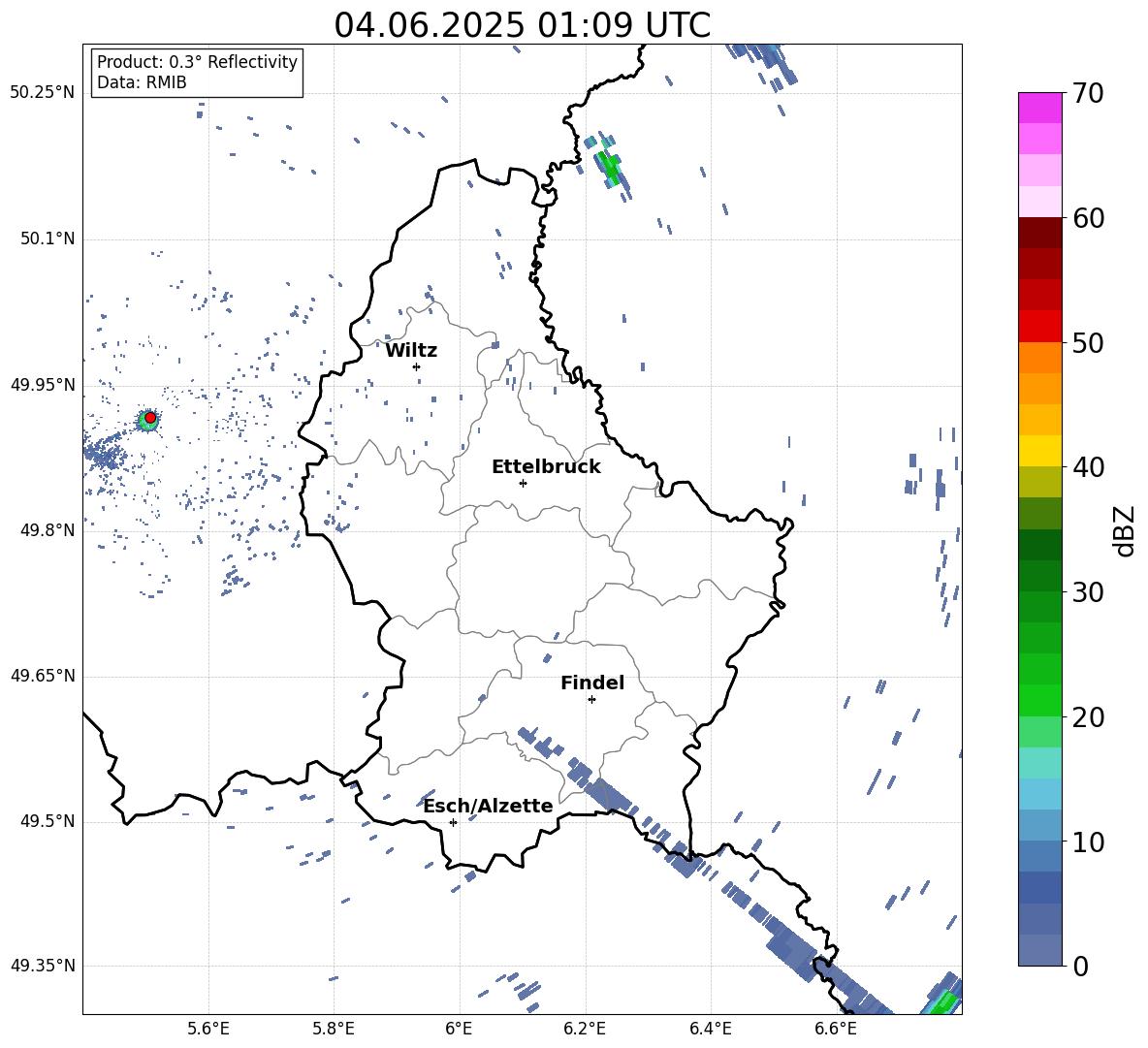1148x1048 pixels.
Task: Click the 5.6°E longitude label
Action: 208,1029
